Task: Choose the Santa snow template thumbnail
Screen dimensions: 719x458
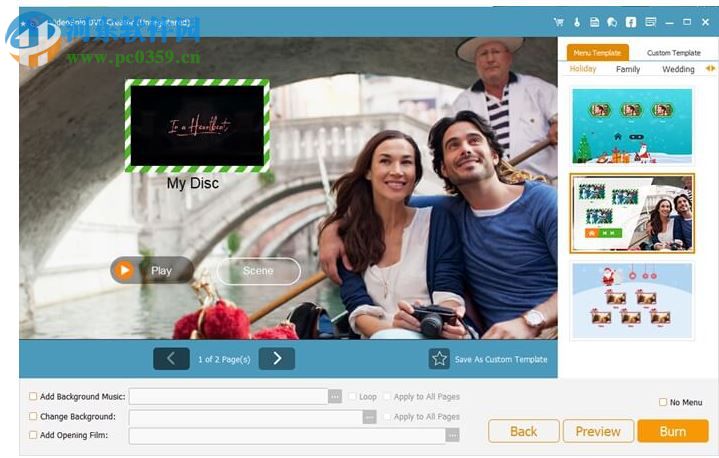Action: tap(632, 300)
